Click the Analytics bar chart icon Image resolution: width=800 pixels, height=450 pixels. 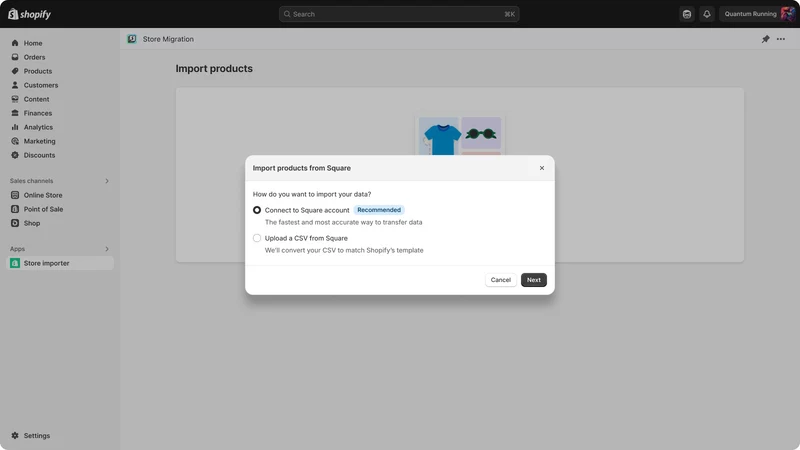point(15,127)
